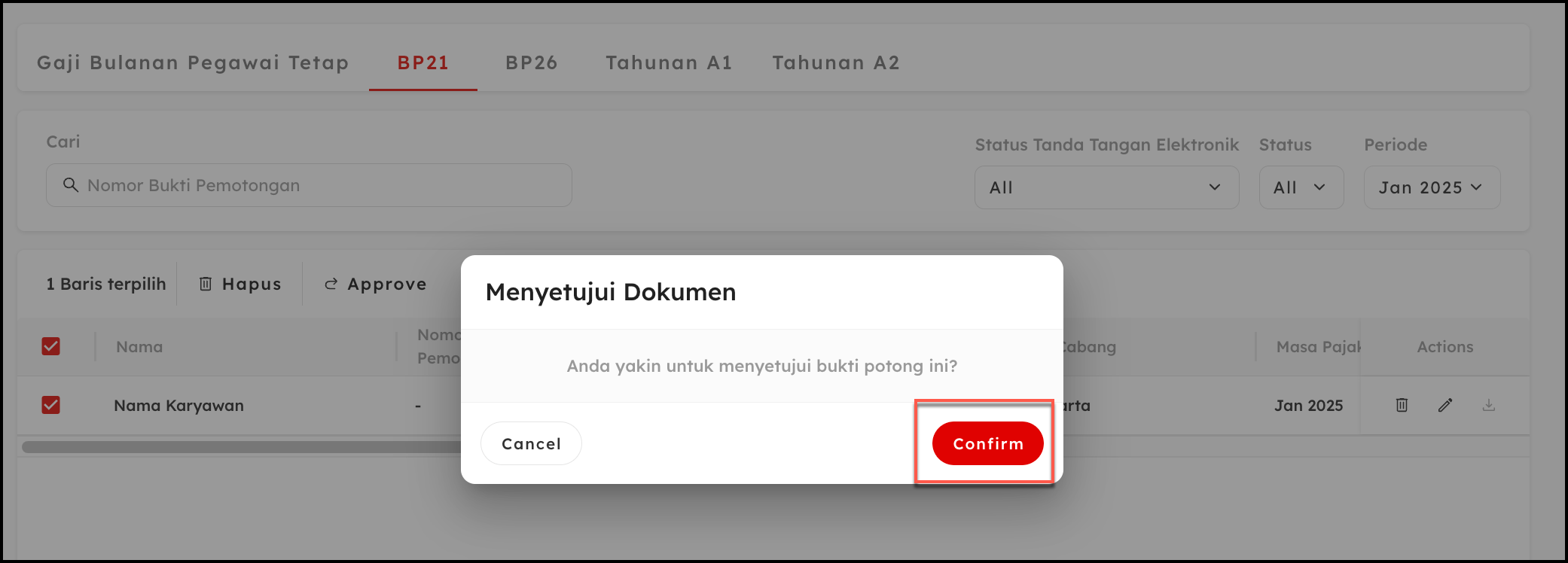The image size is (1568, 563).
Task: Toggle the select-all header checkbox
Action: pos(50,346)
